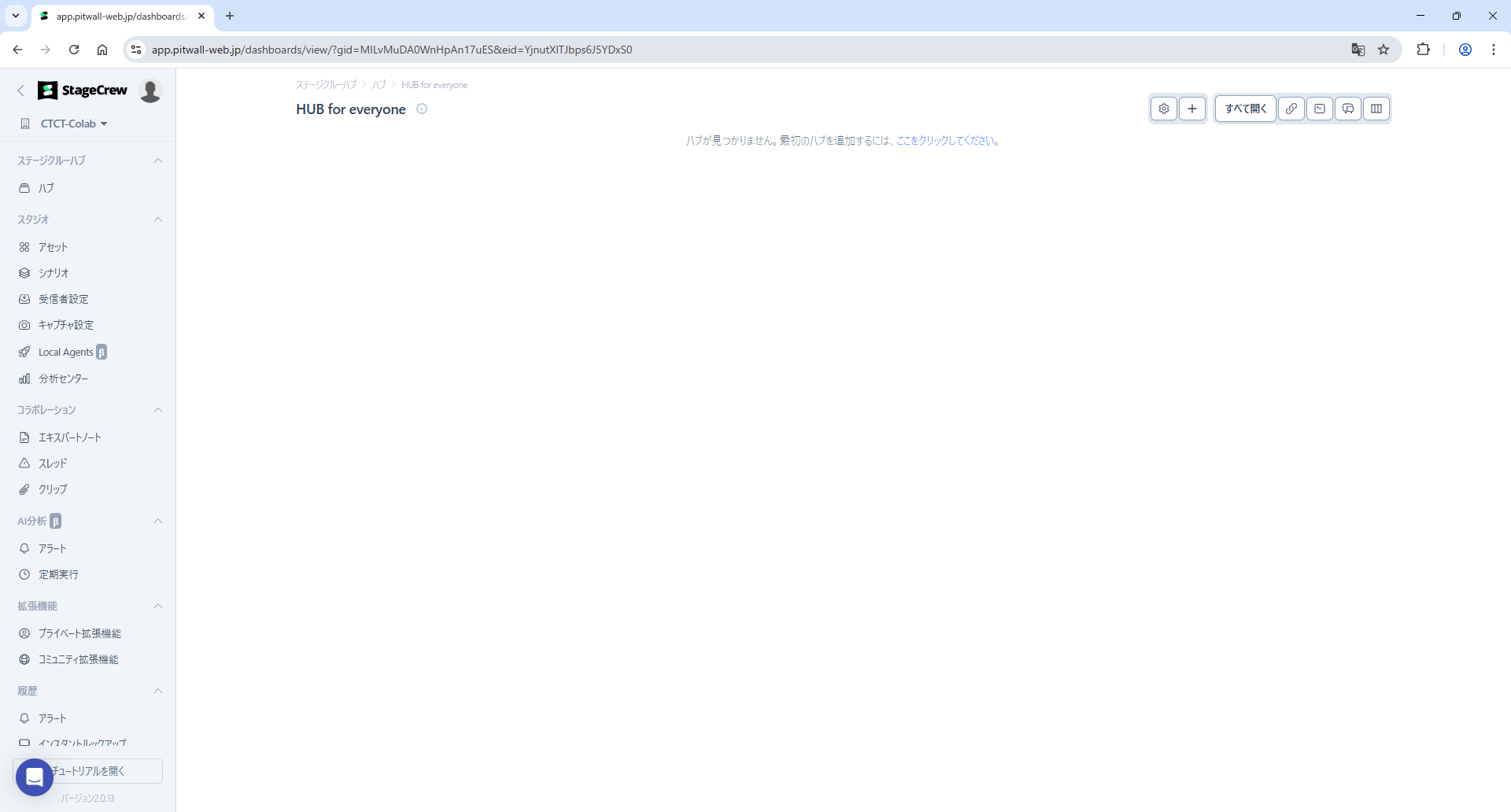
Task: Open the chat bubbles icon in the toolbar
Action: click(x=1348, y=109)
